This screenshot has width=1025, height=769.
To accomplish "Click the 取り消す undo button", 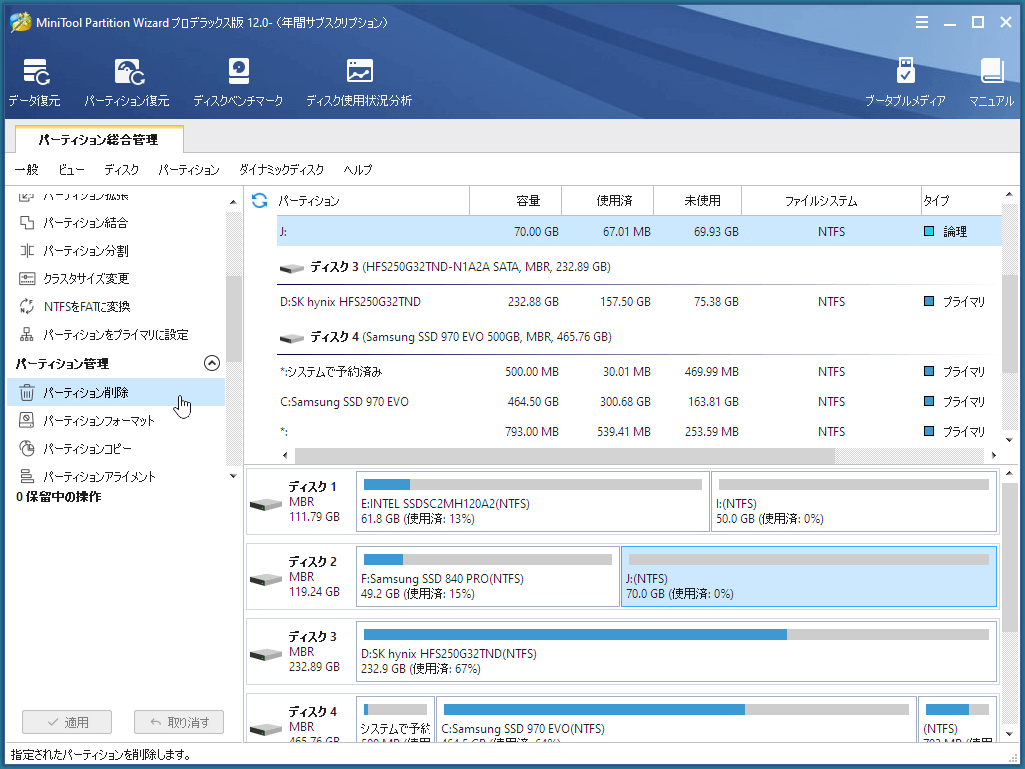I will pos(179,722).
